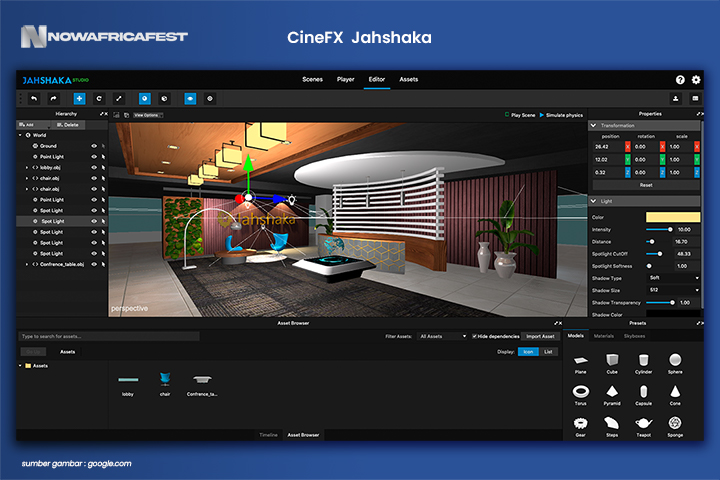Toggle visibility eye for highlighted Spot Light
This screenshot has width=720, height=480.
coord(94,221)
